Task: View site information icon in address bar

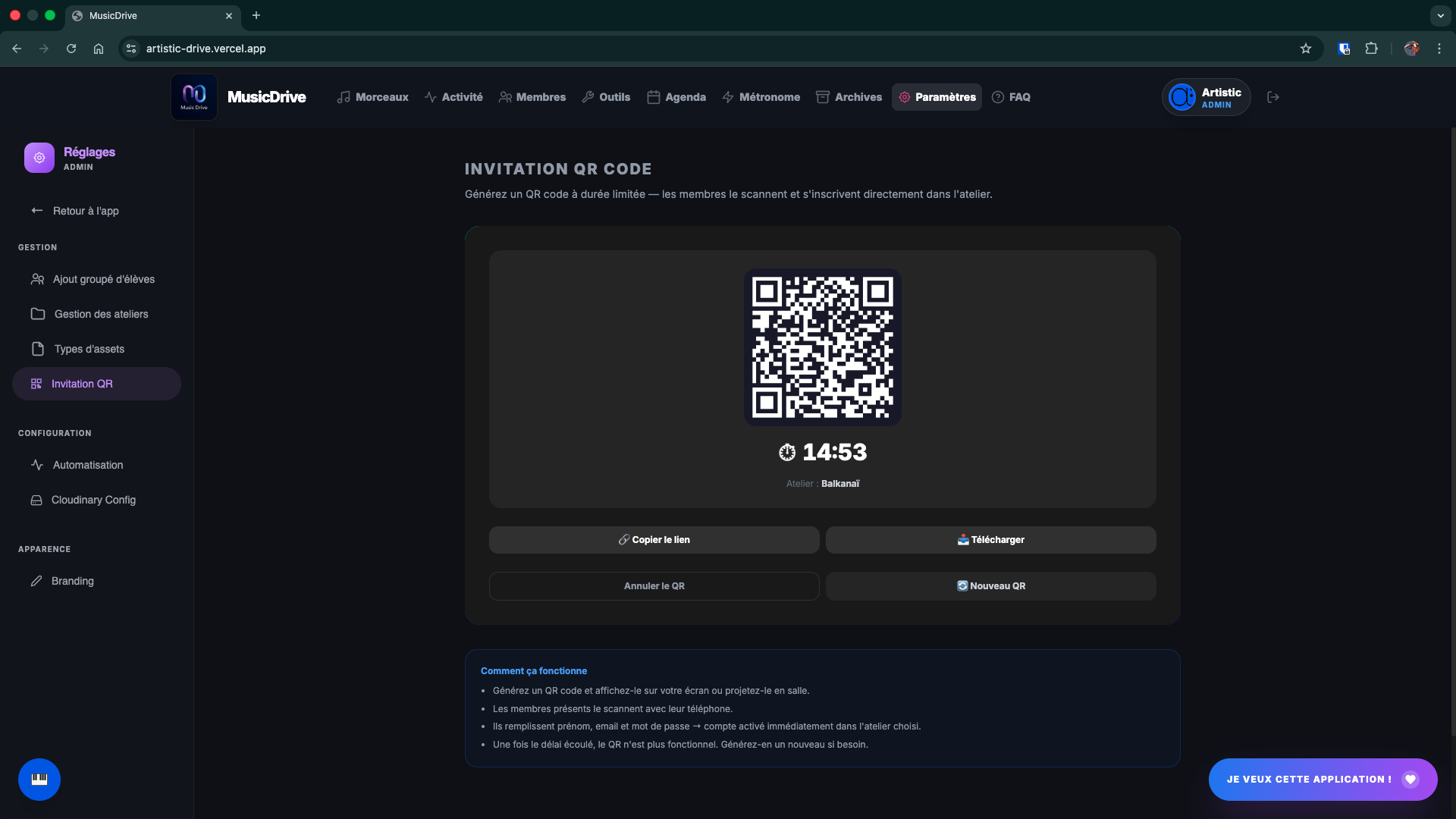Action: pos(131,49)
